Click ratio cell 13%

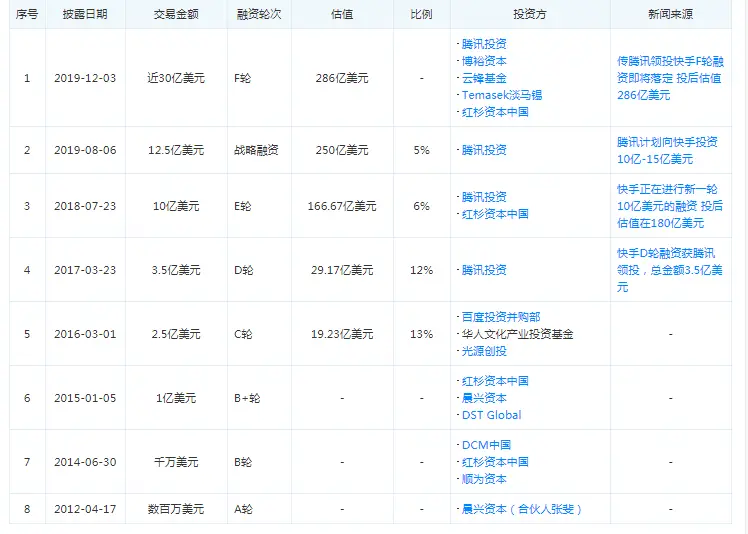click(x=421, y=334)
